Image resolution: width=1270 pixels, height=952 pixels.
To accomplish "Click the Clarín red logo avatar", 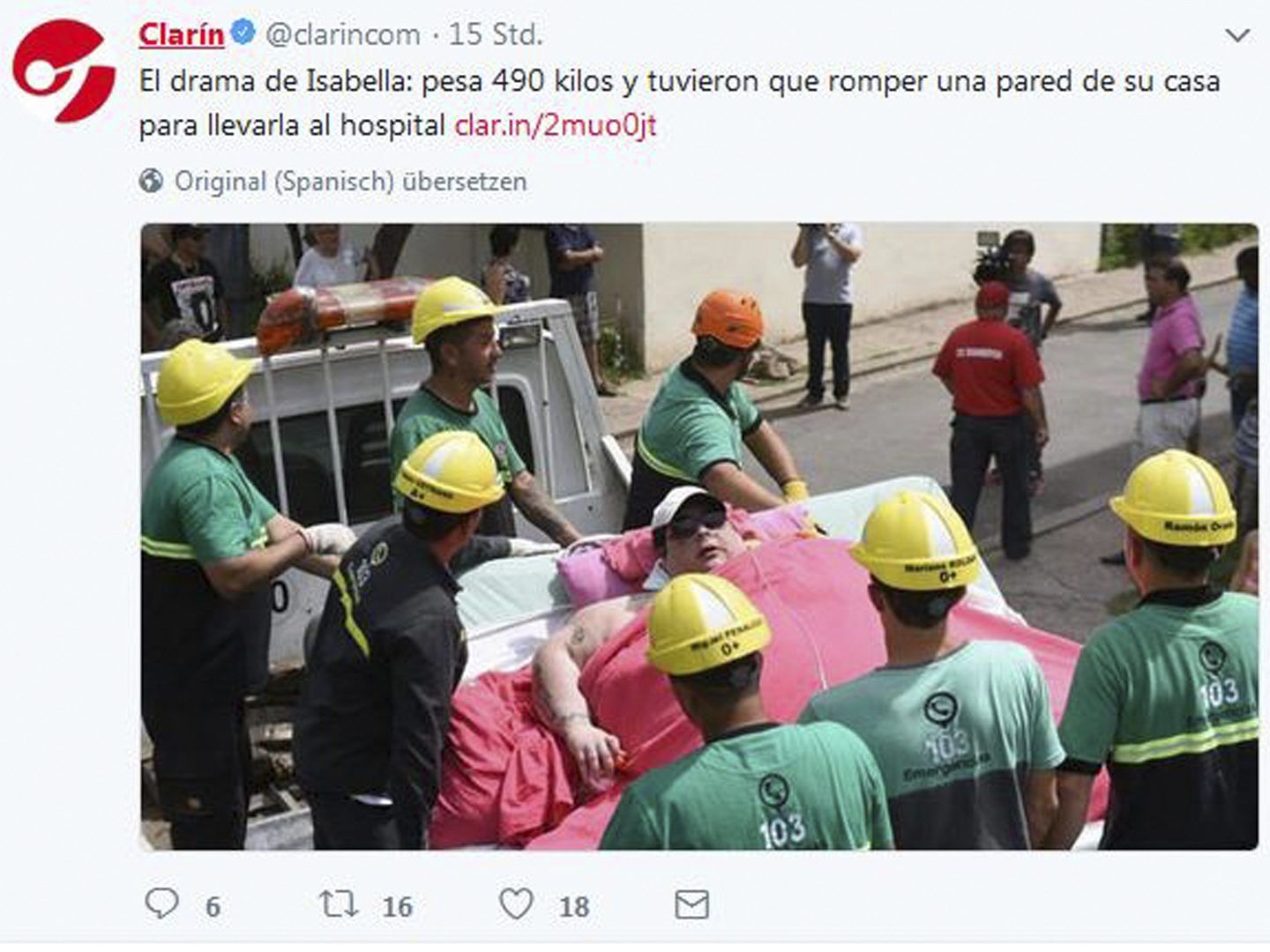I will pyautogui.click(x=63, y=71).
